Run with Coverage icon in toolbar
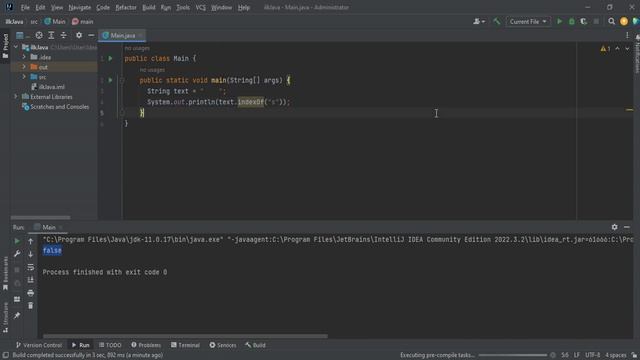The image size is (640, 360). [584, 22]
